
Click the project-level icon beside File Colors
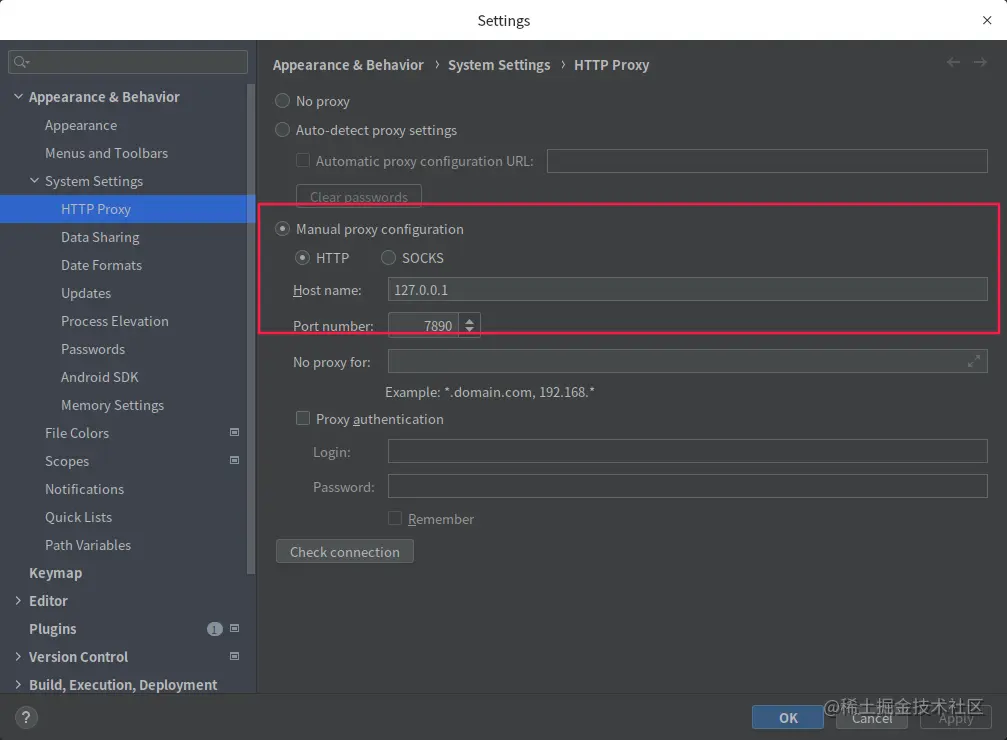tap(234, 432)
